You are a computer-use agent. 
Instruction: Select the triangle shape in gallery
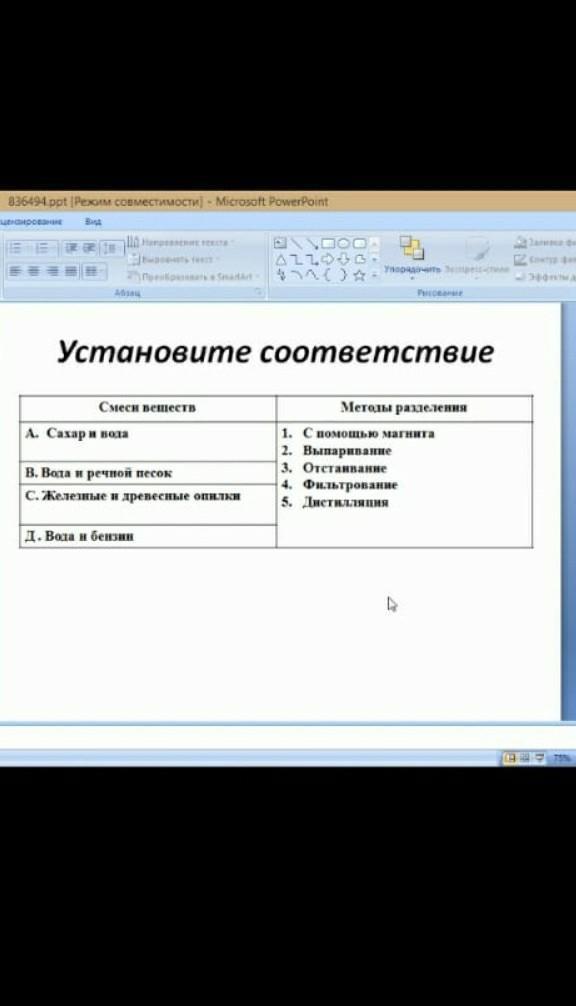pos(281,260)
